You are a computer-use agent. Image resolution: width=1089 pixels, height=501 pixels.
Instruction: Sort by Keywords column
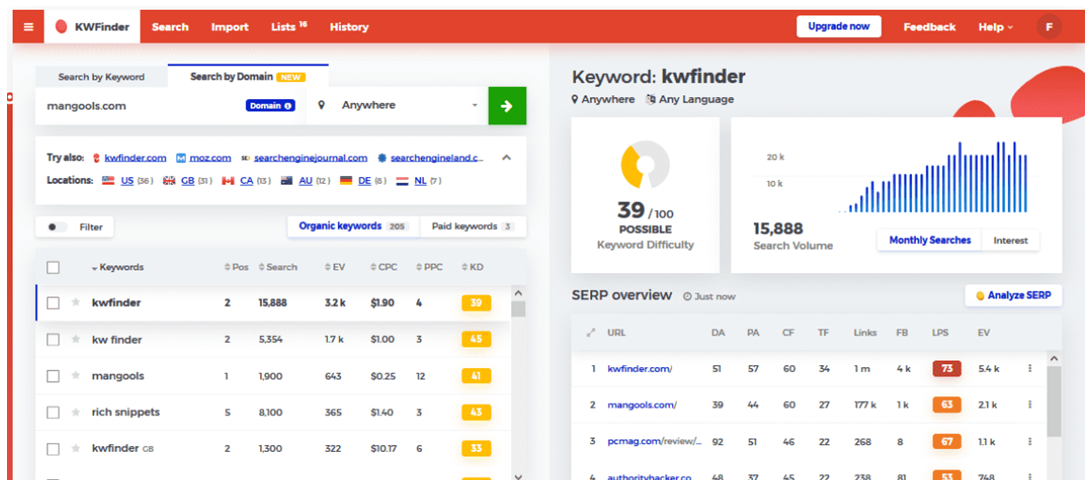pyautogui.click(x=117, y=268)
